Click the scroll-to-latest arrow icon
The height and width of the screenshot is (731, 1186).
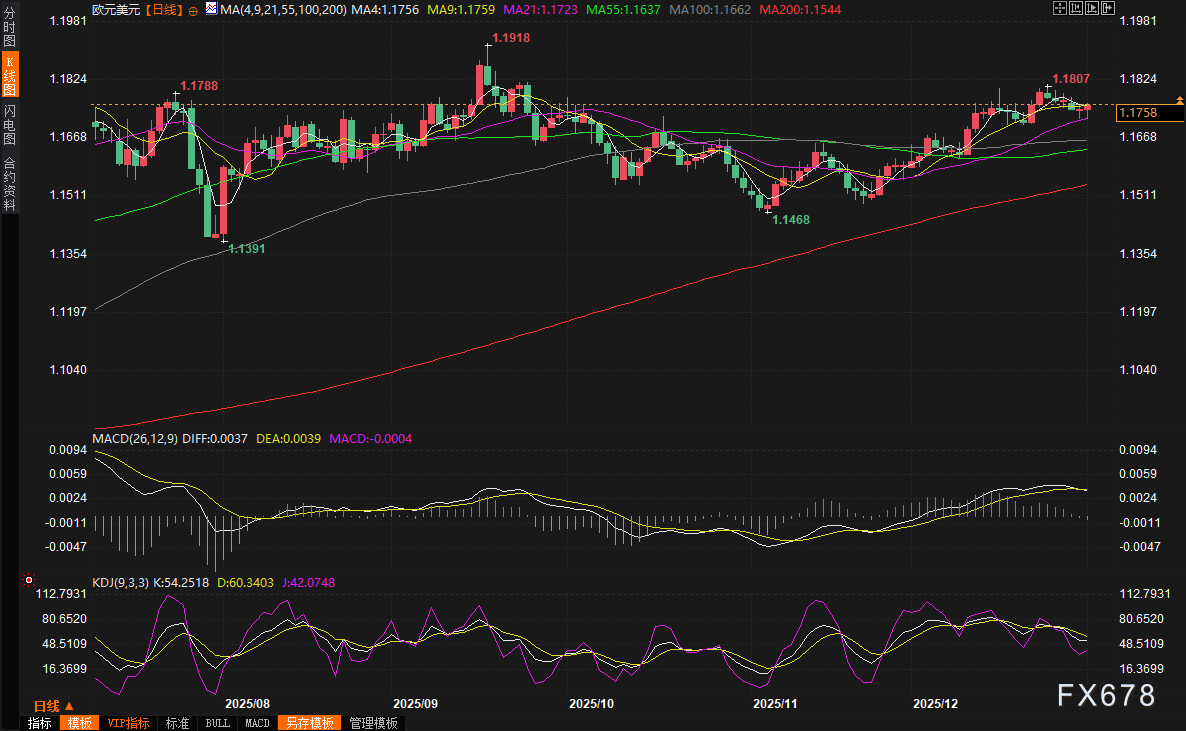[x=1108, y=8]
